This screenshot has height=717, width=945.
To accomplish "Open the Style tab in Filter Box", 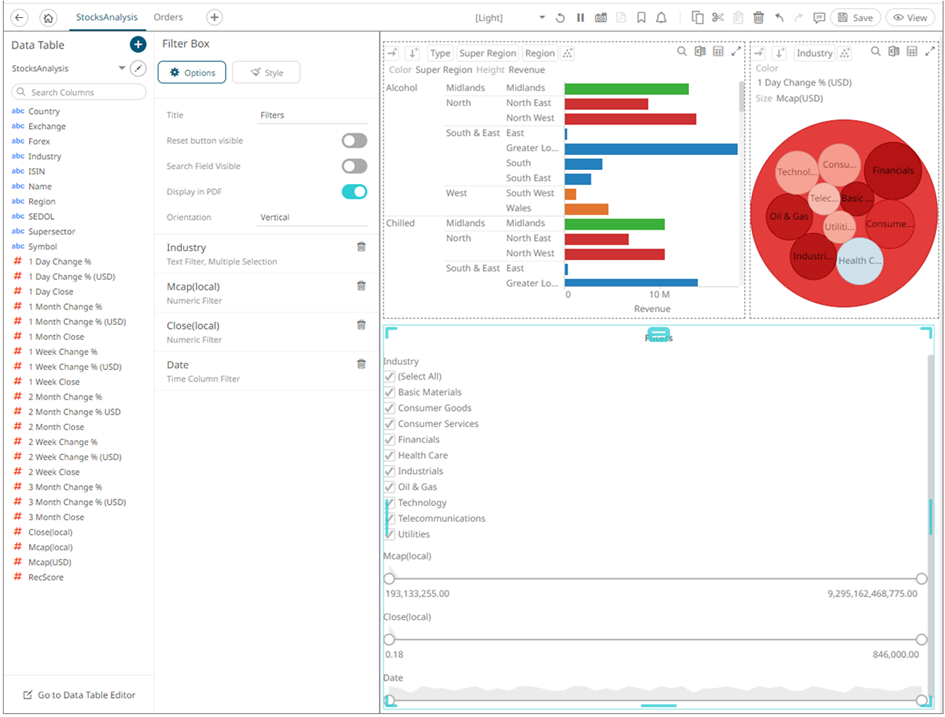I will 266,73.
